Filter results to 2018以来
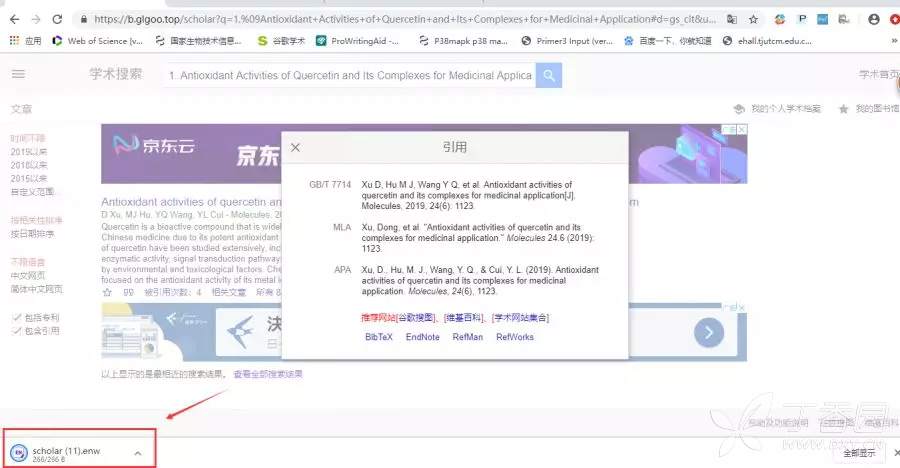Screen dimensions: 900x468 (29, 165)
